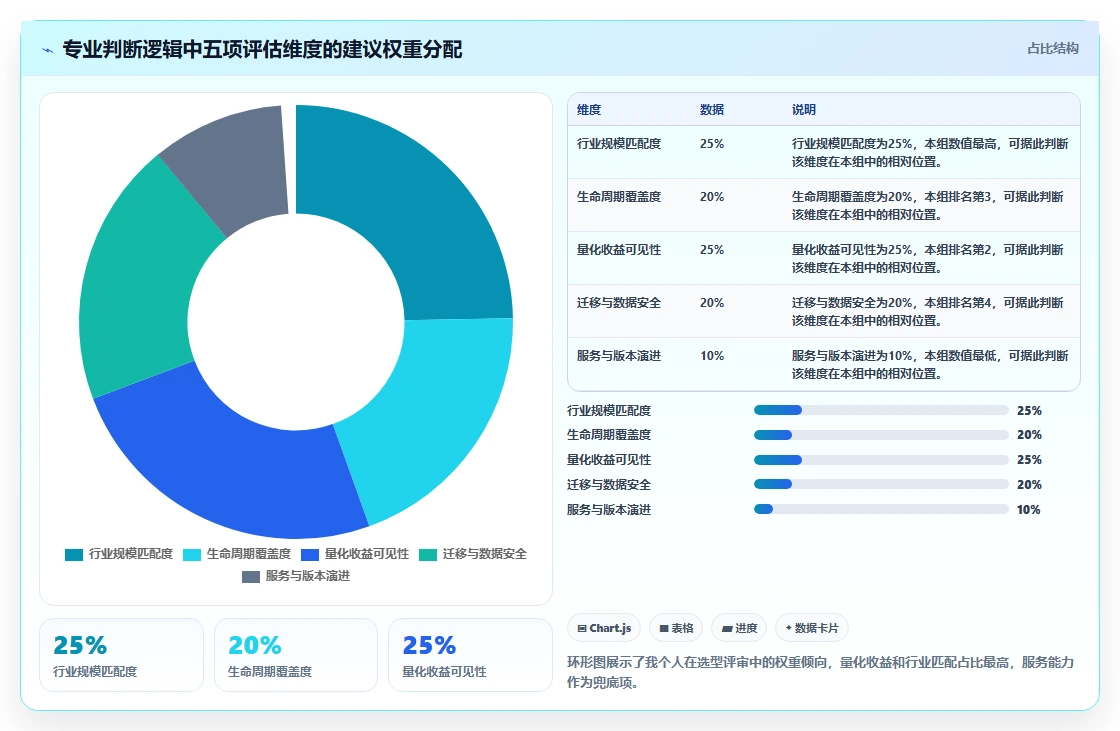The height and width of the screenshot is (731, 1120).
Task: Click progress label 服务与版本演进
Action: (609, 509)
